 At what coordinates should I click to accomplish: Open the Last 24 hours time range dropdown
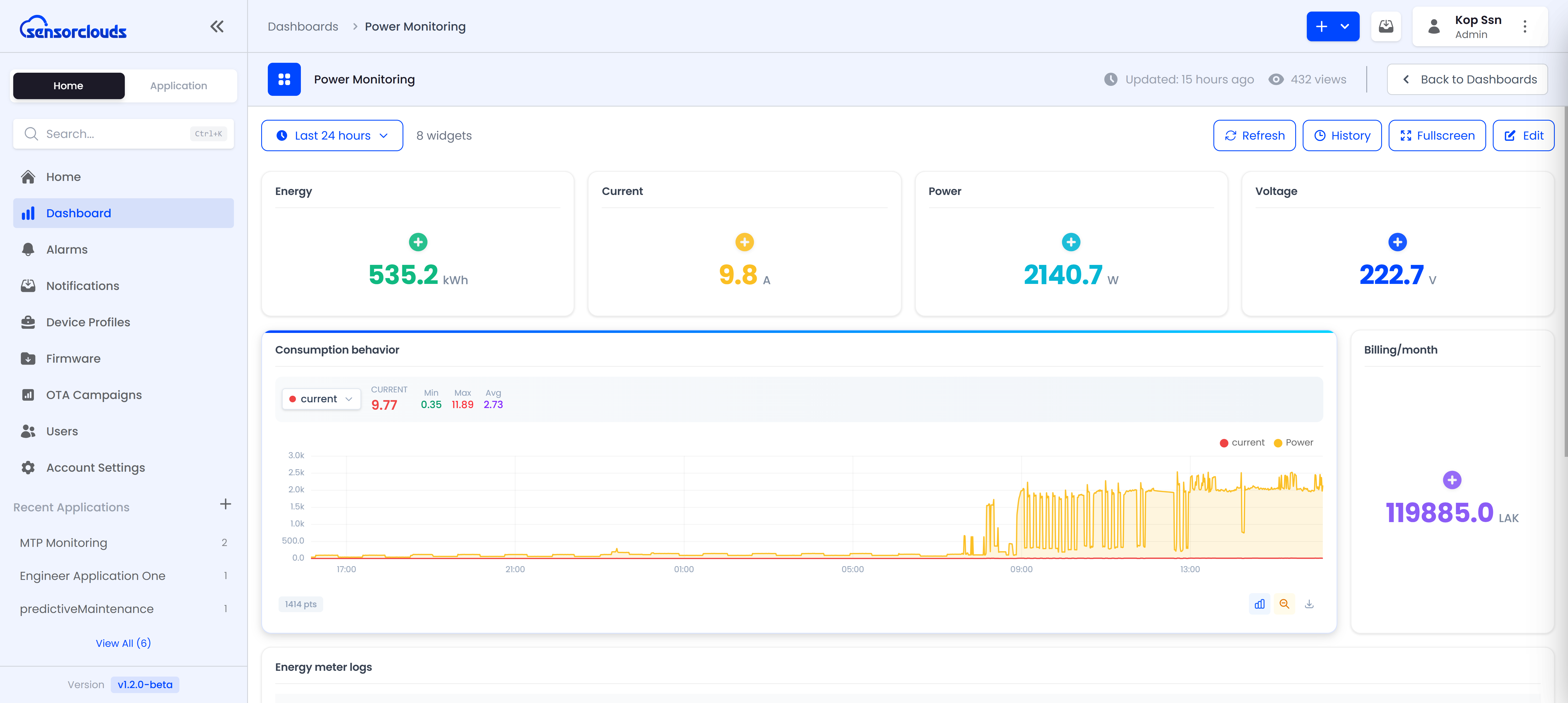click(332, 135)
